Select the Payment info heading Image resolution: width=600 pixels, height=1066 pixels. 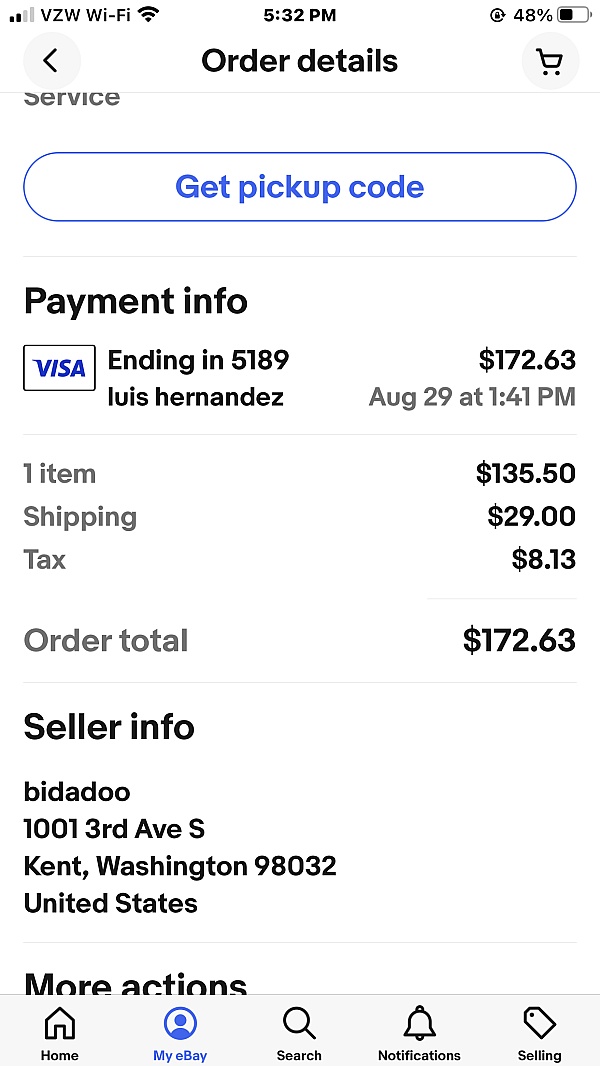[x=136, y=301]
